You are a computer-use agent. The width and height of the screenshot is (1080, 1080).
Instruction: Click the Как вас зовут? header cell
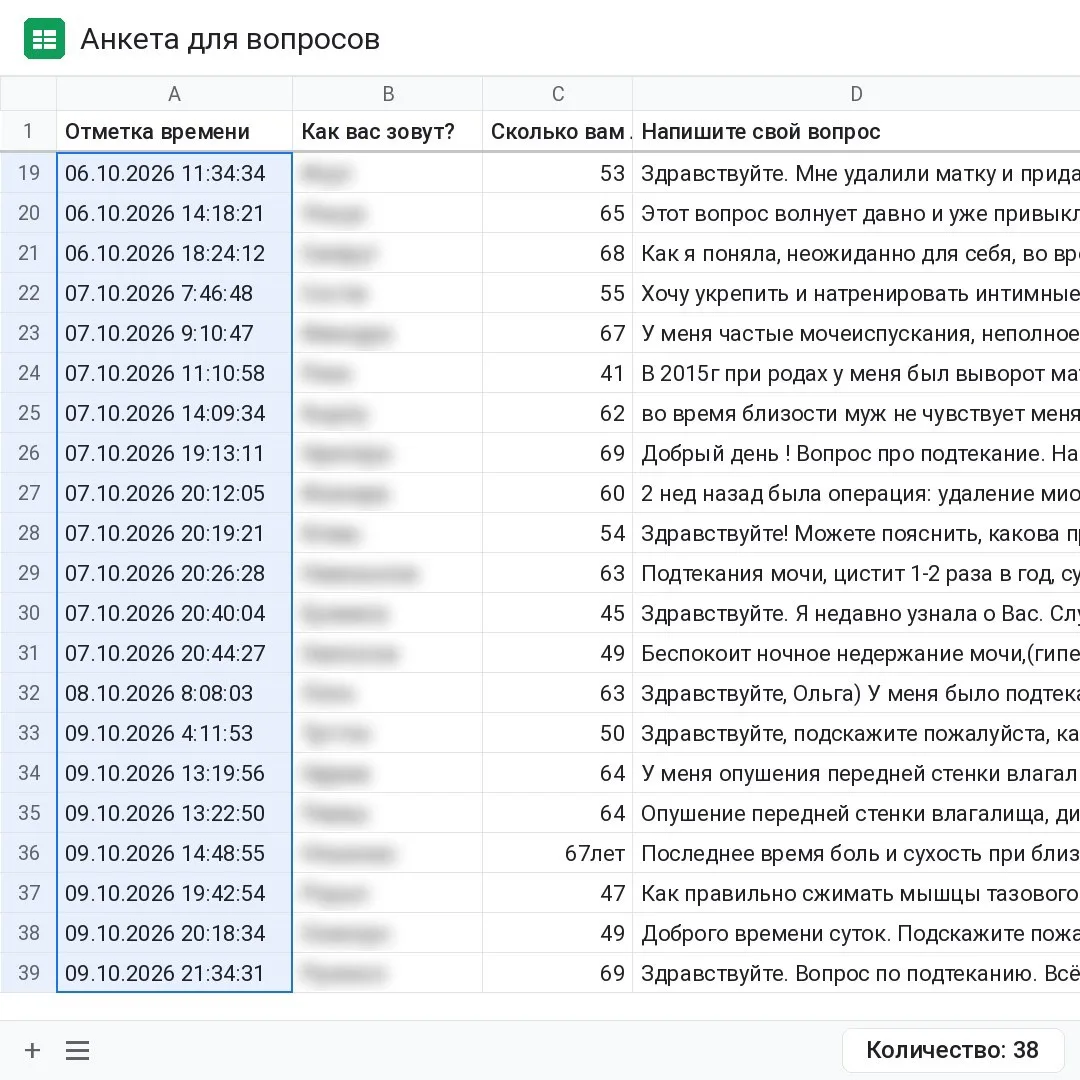click(x=388, y=131)
